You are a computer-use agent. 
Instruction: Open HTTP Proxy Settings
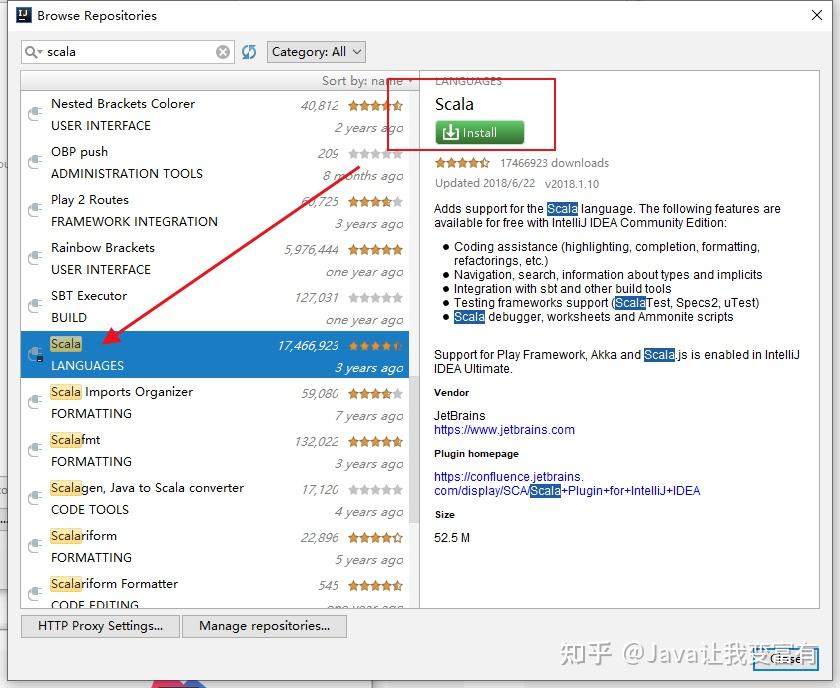[x=100, y=626]
